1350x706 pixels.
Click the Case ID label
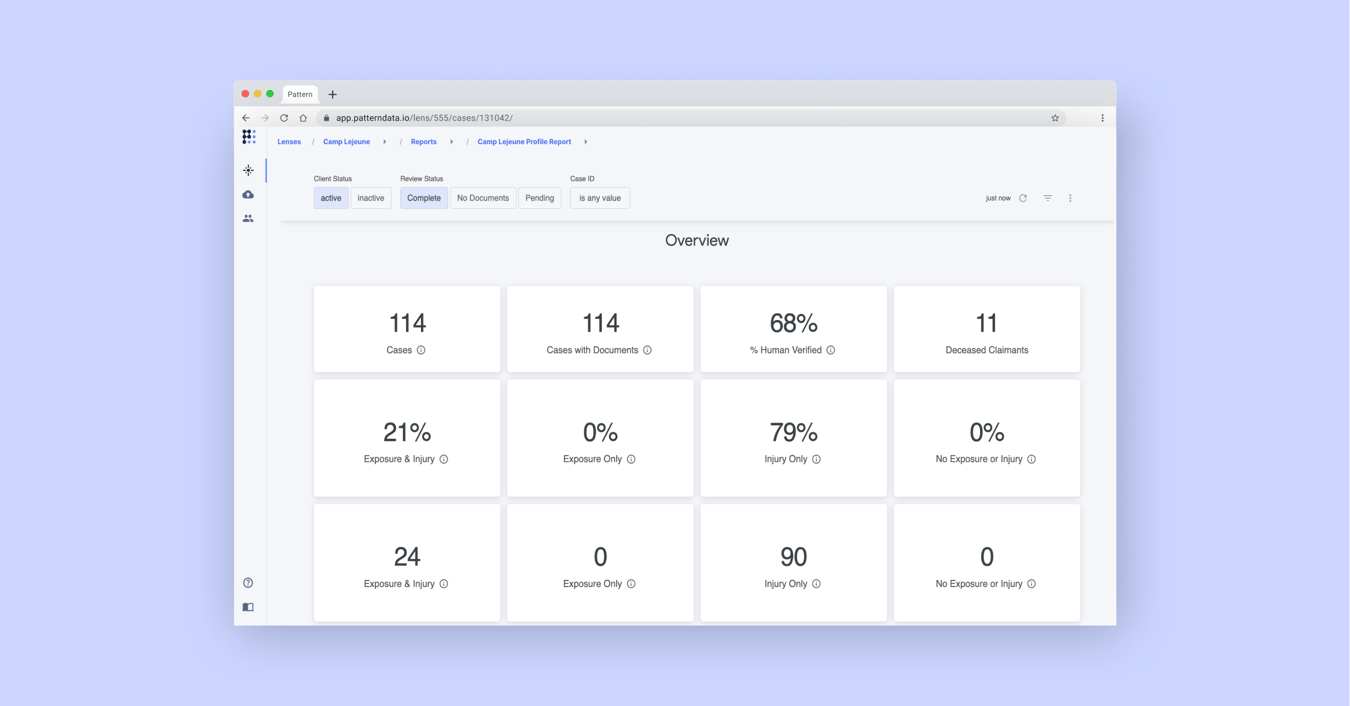(582, 179)
